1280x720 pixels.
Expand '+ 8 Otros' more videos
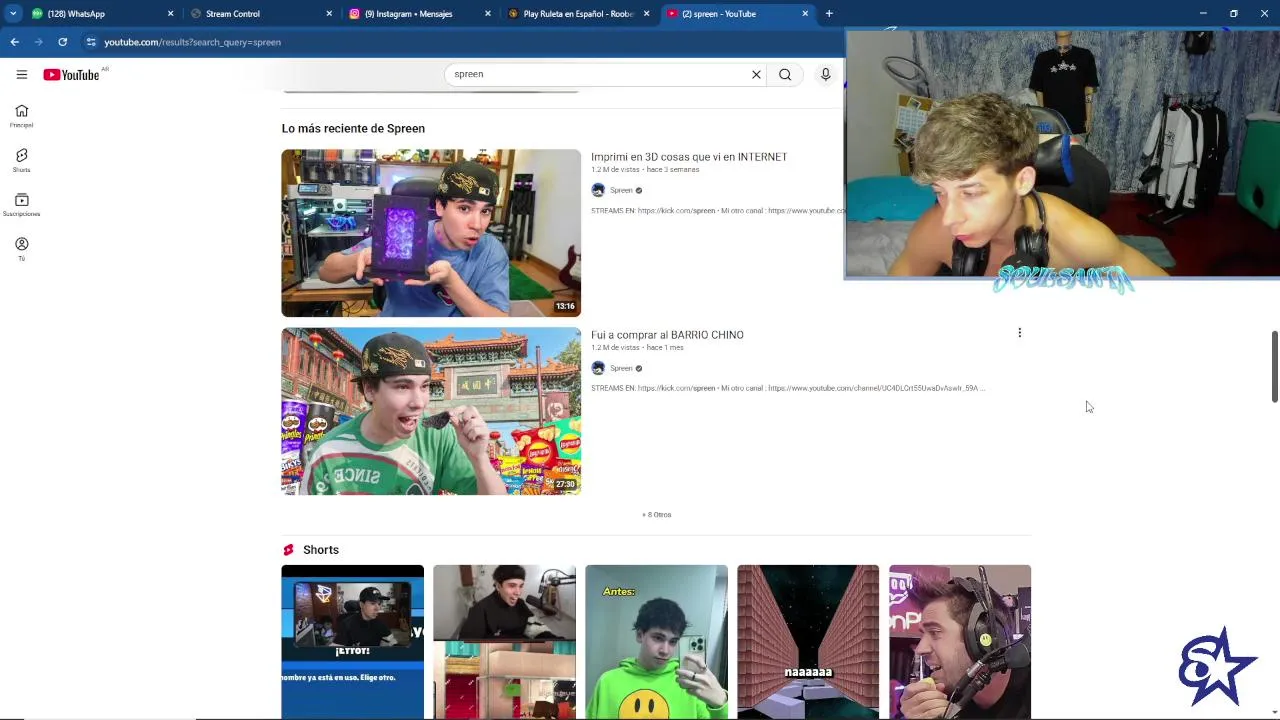pos(656,515)
